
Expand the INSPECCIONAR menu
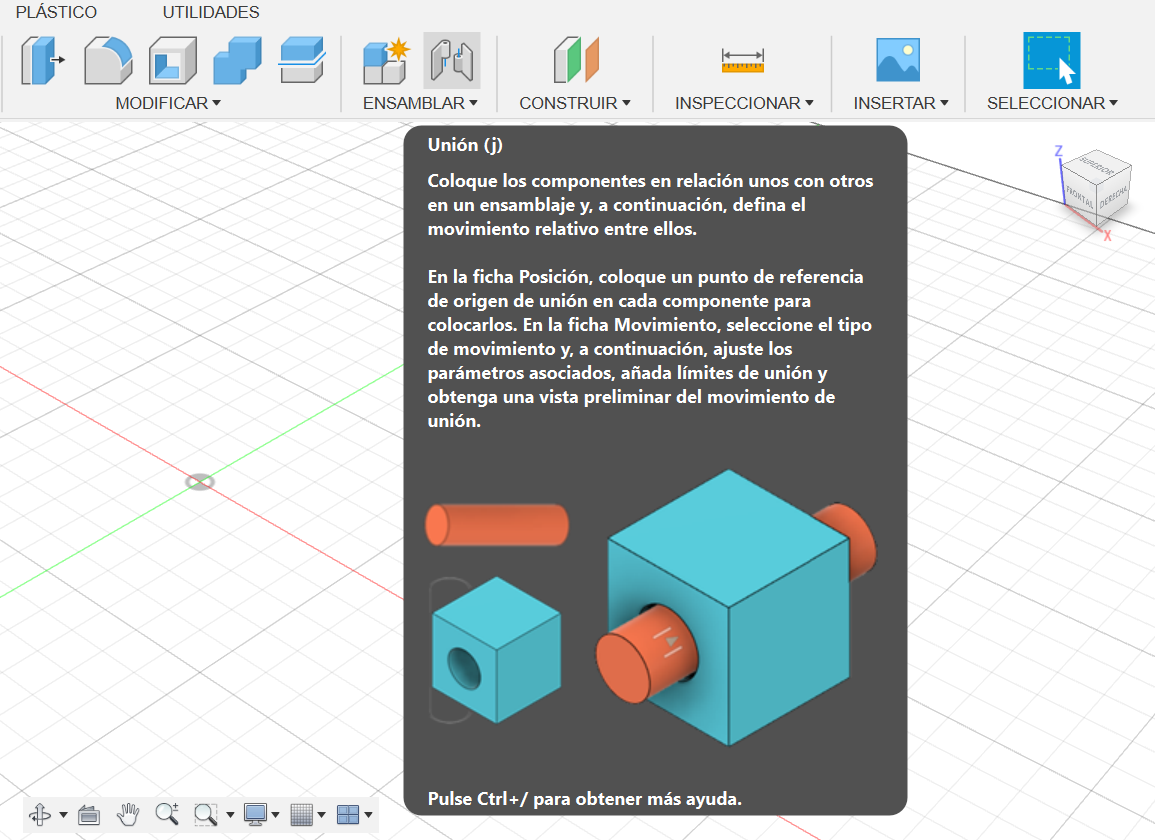coord(744,103)
